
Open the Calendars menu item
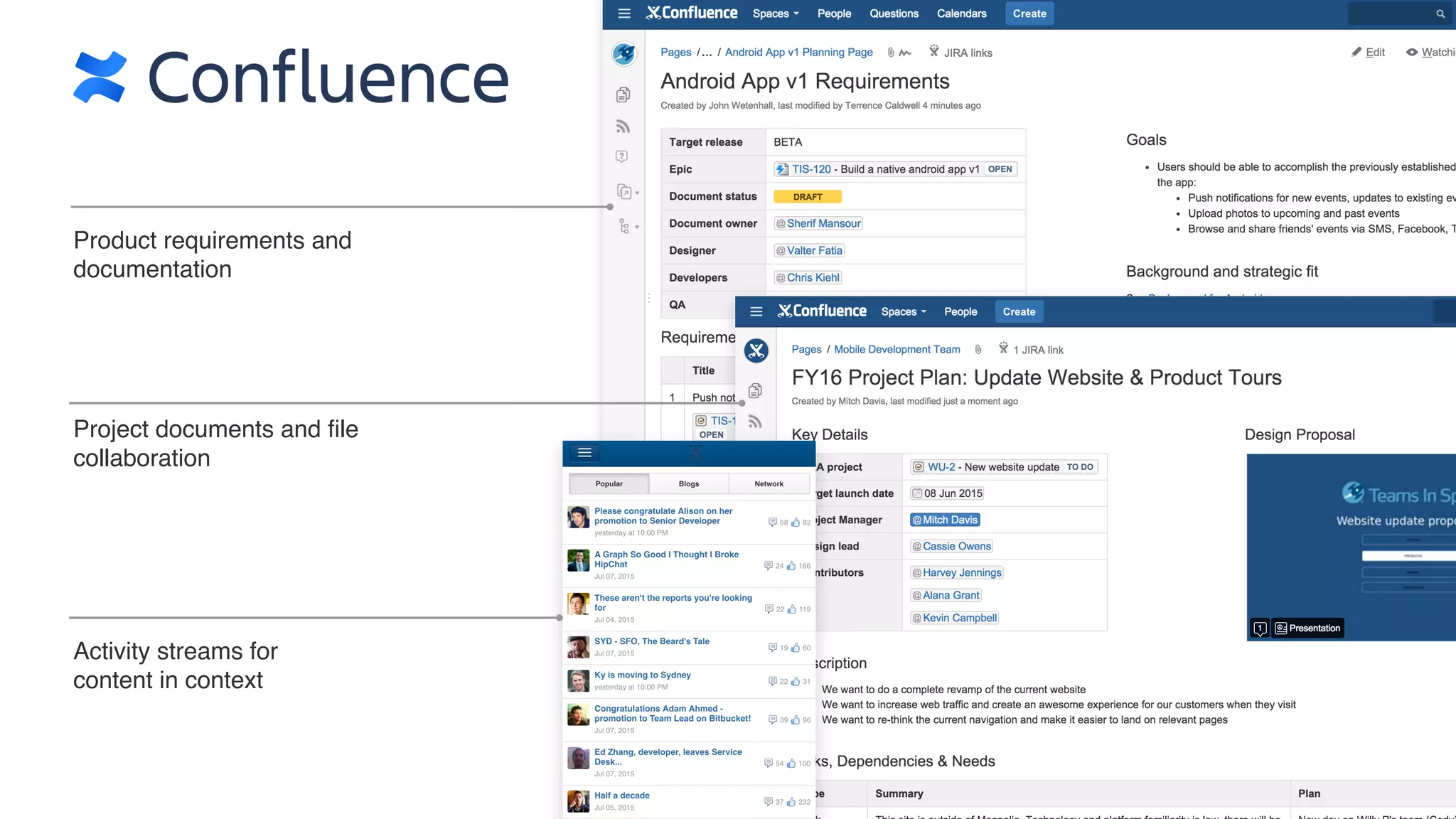click(x=961, y=14)
